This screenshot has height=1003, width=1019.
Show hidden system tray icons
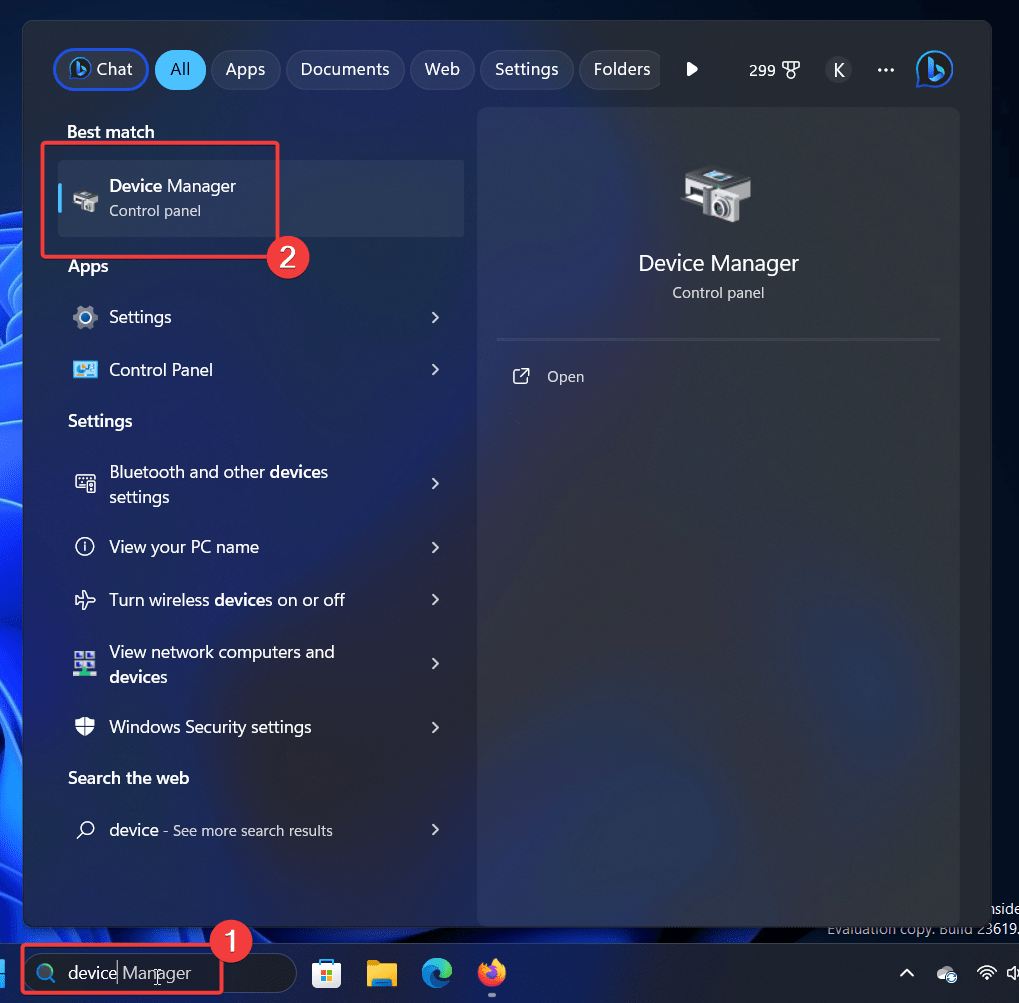[x=907, y=973]
